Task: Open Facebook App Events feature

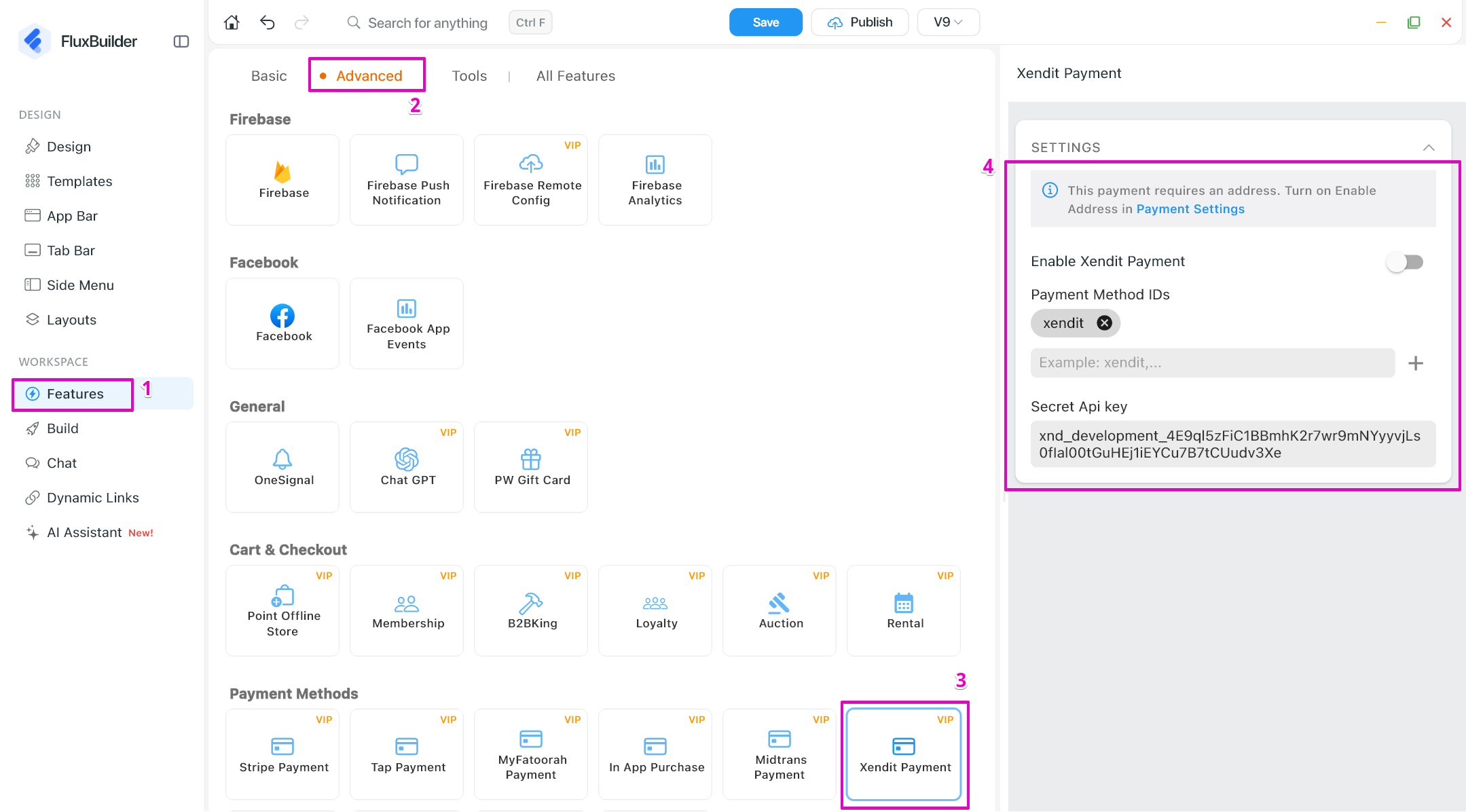Action: 407,323
